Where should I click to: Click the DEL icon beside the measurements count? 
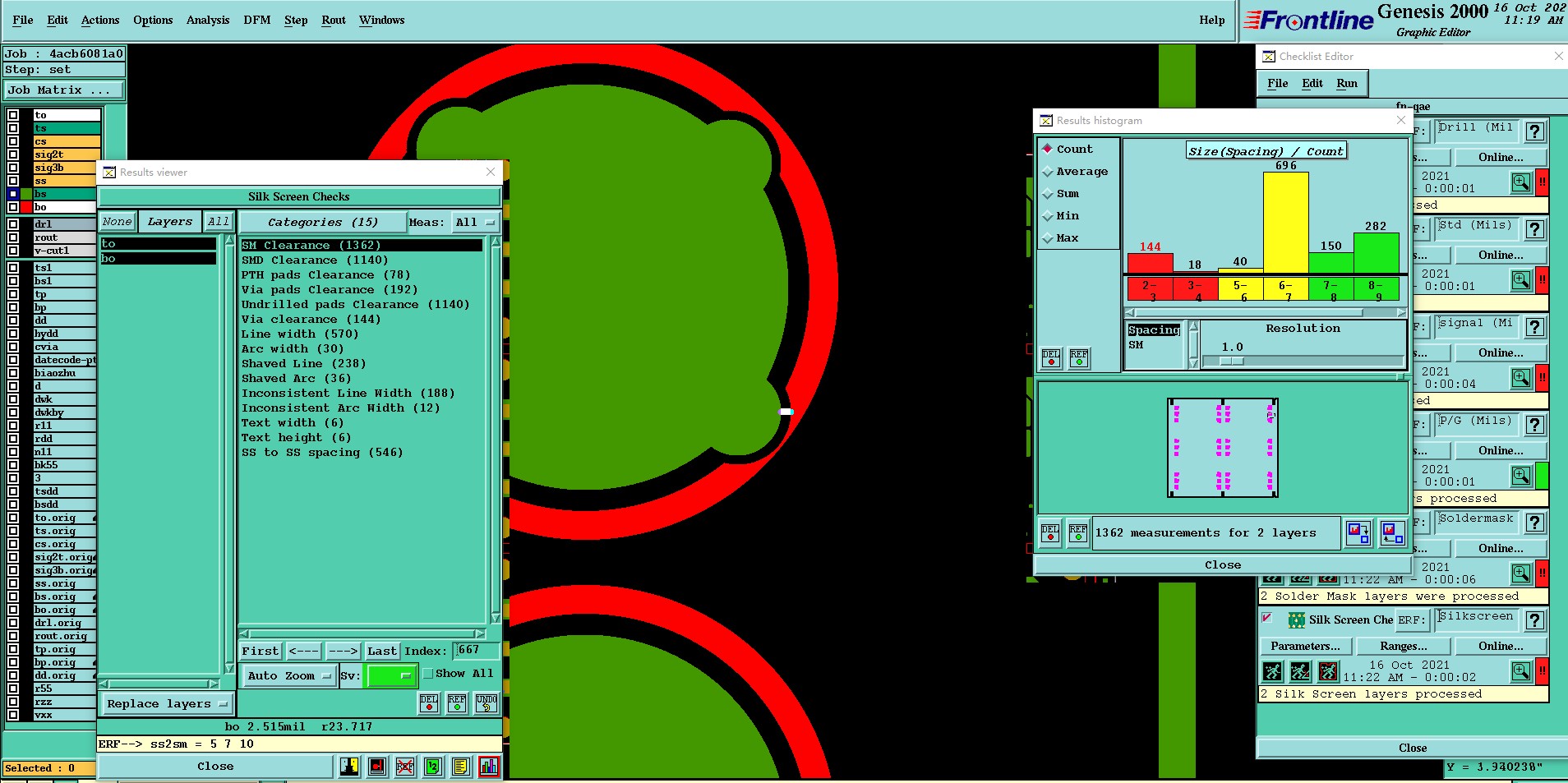[1050, 533]
